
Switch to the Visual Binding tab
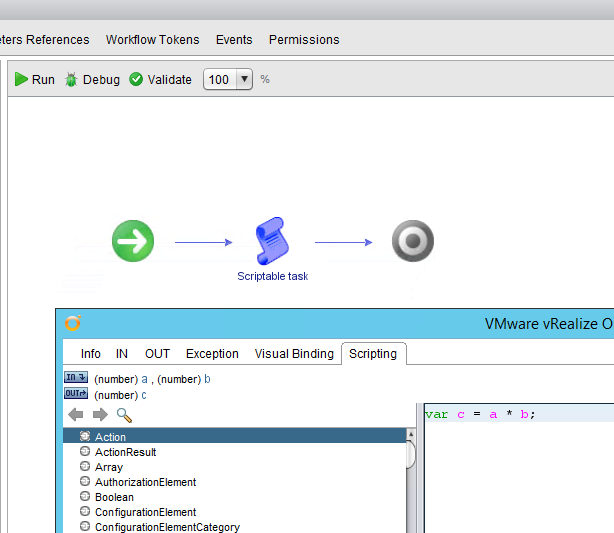click(x=294, y=354)
